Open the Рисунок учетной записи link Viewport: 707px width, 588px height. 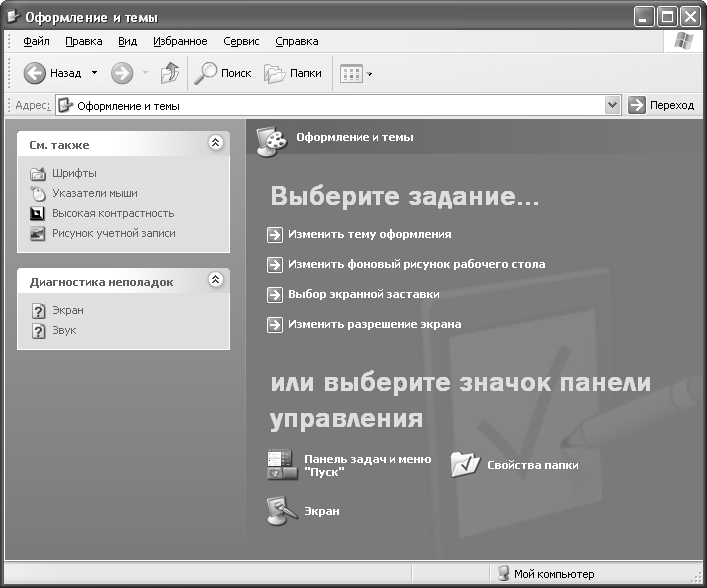[114, 233]
